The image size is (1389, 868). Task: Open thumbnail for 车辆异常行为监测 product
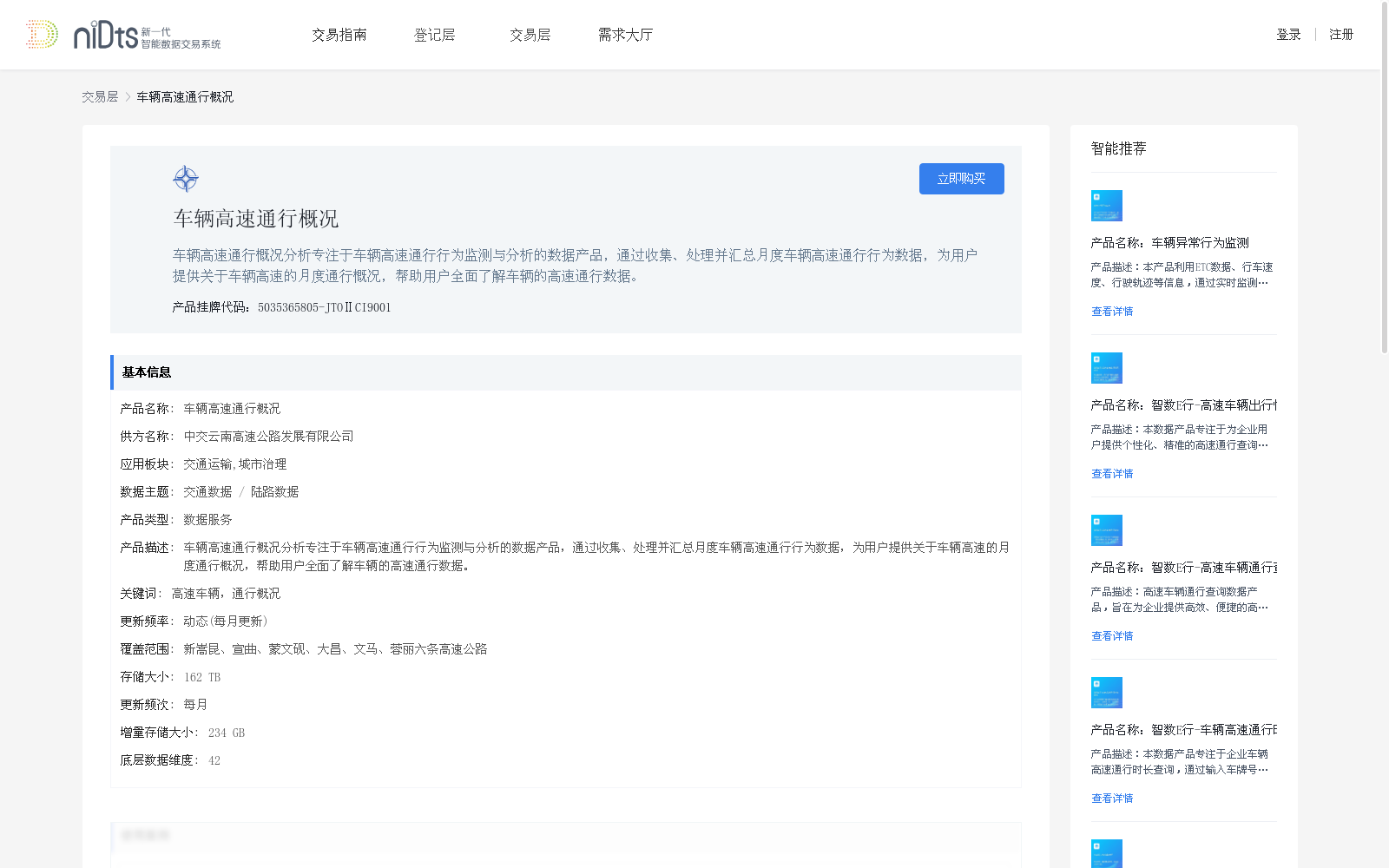click(1107, 206)
